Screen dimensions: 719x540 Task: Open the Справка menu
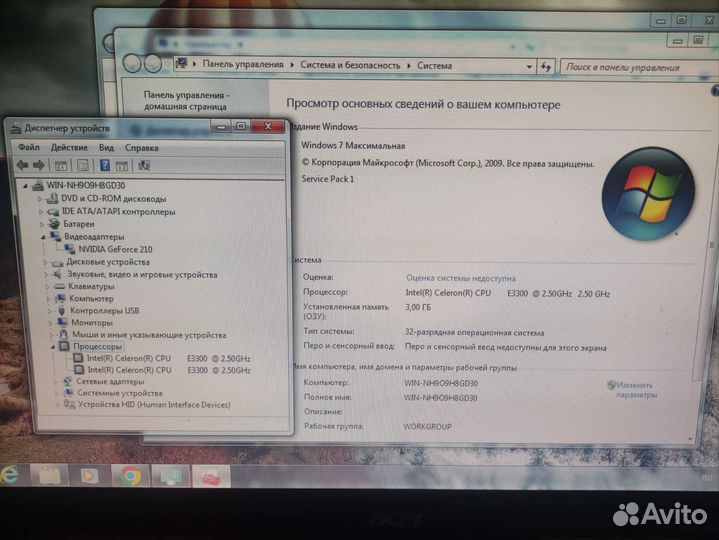141,148
